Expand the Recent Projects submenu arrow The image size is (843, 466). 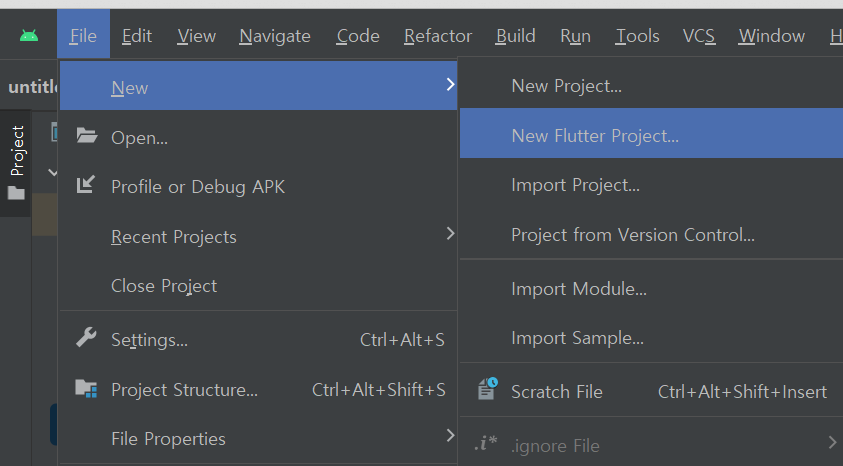(450, 234)
